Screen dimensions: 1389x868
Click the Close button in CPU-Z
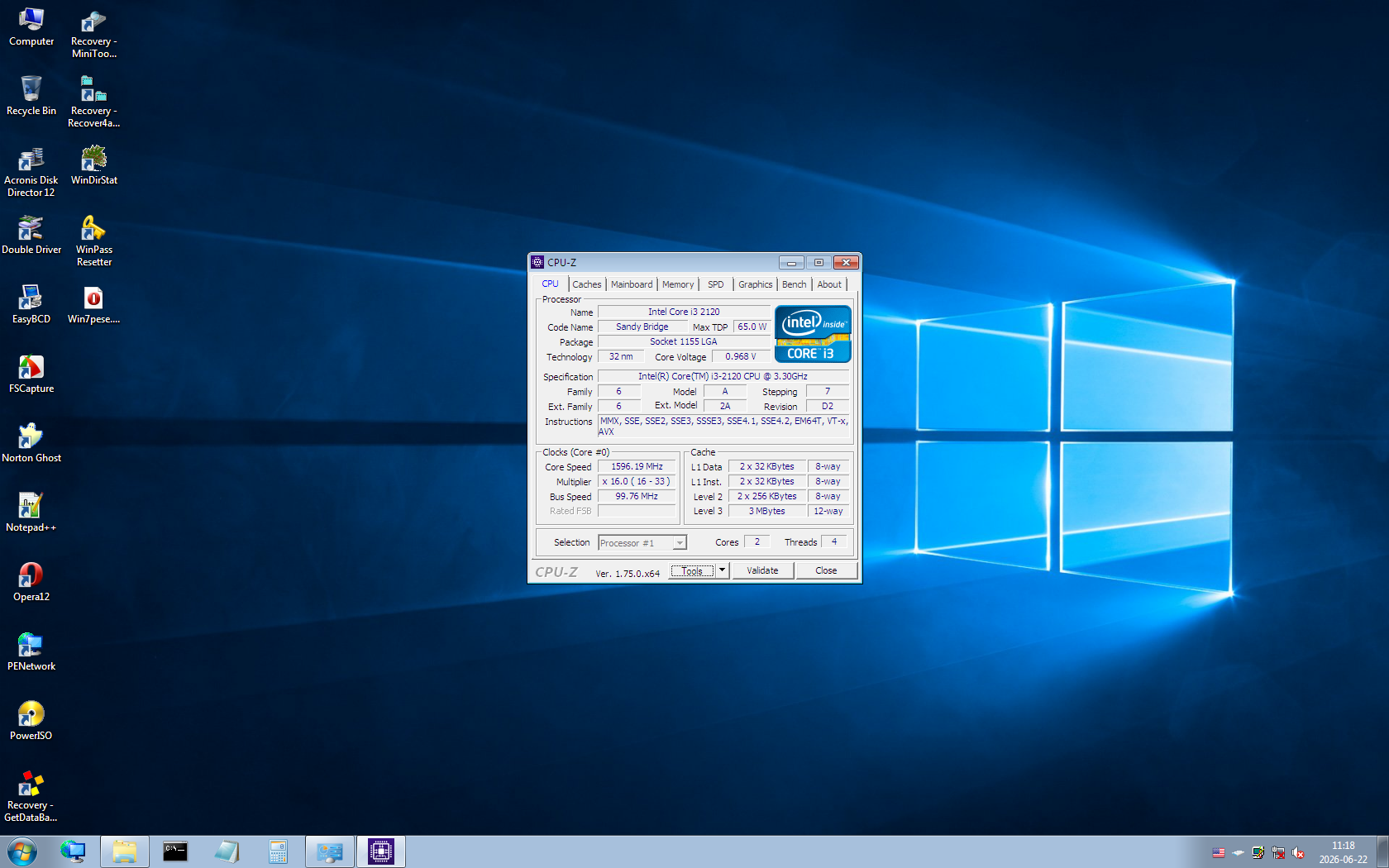point(826,570)
